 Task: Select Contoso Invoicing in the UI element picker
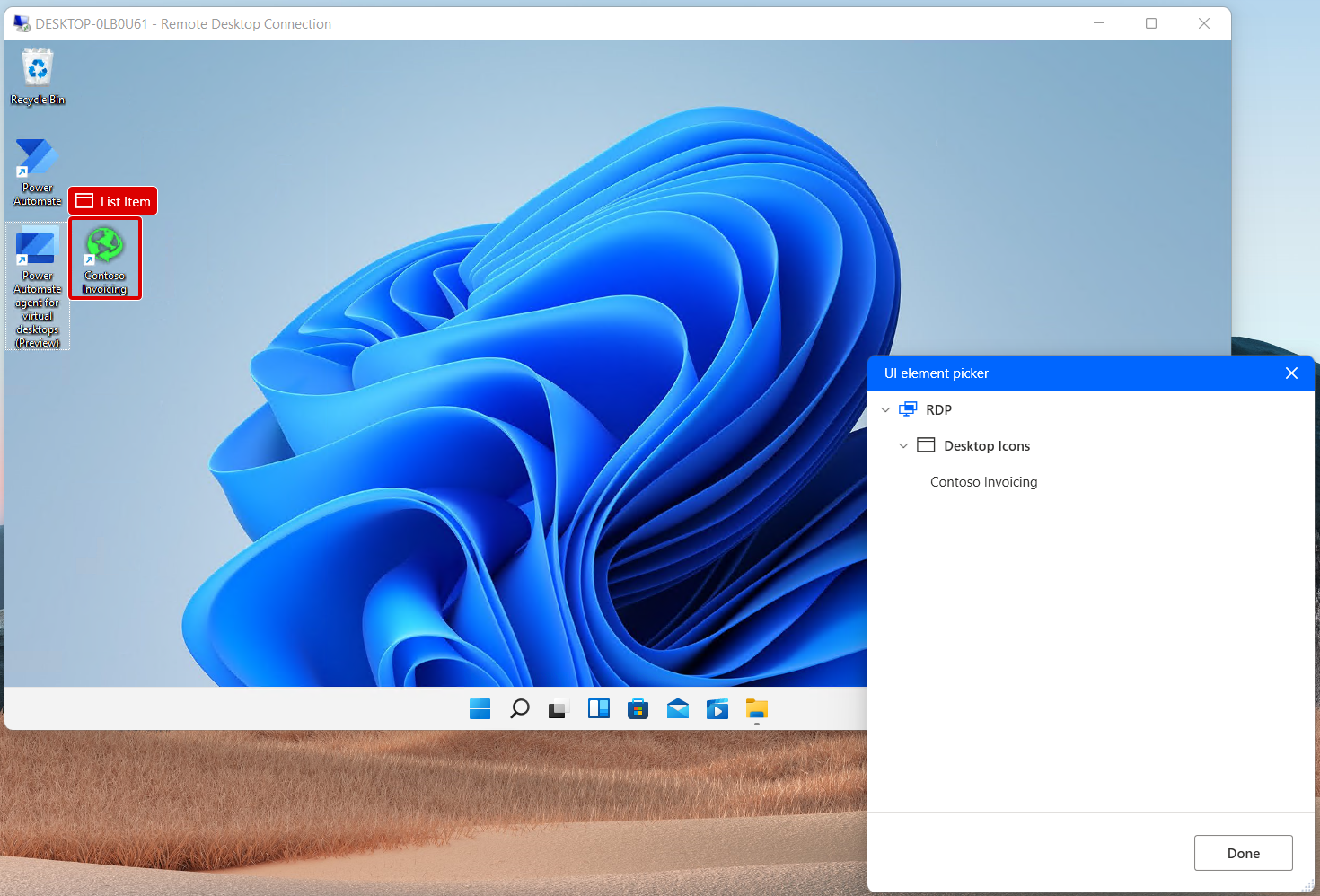click(983, 481)
